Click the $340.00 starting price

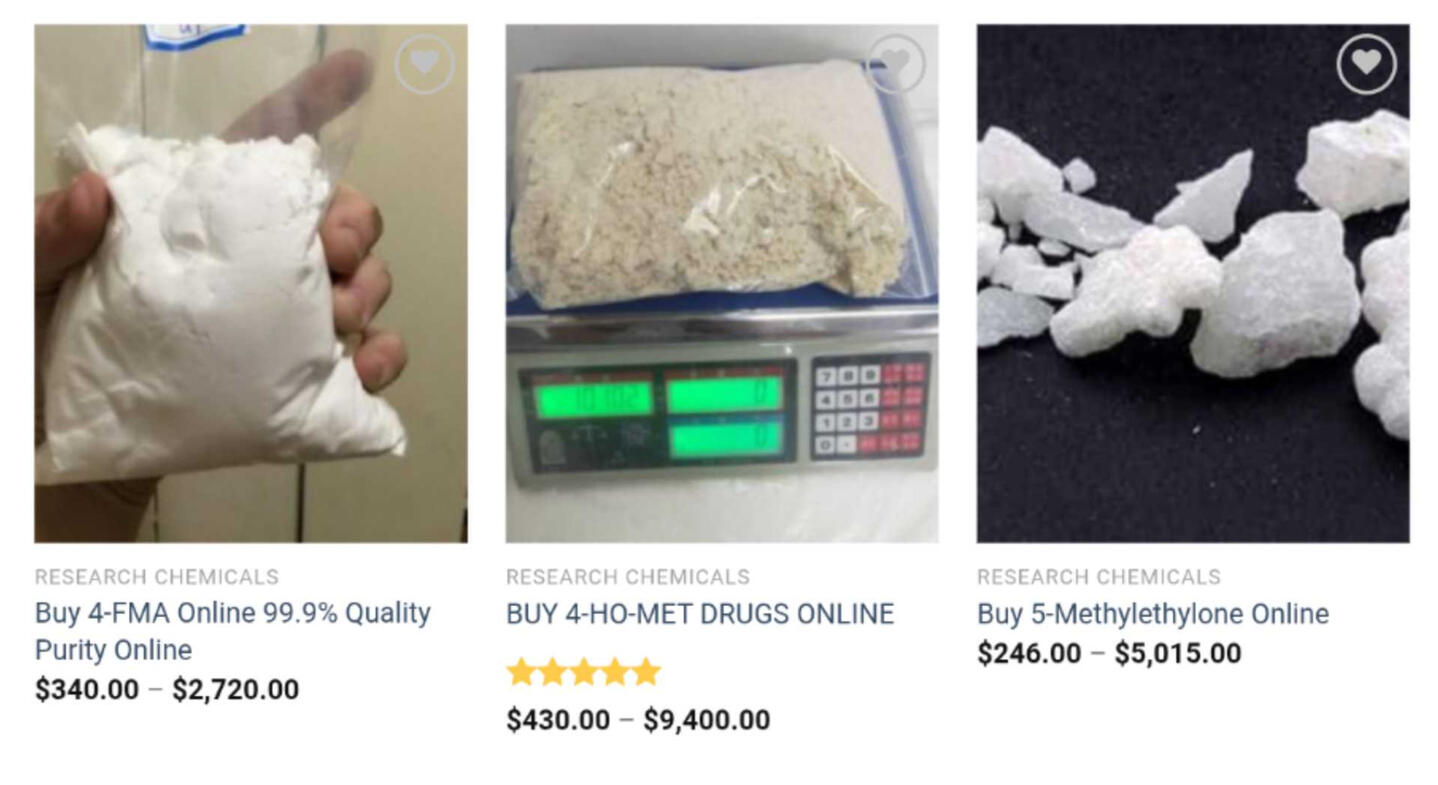click(x=87, y=690)
